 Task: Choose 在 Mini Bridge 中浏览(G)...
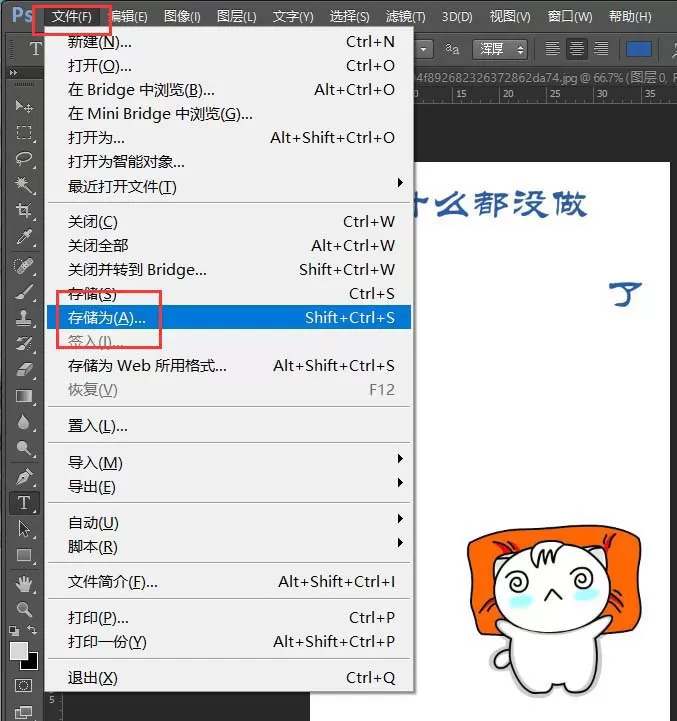click(x=229, y=114)
